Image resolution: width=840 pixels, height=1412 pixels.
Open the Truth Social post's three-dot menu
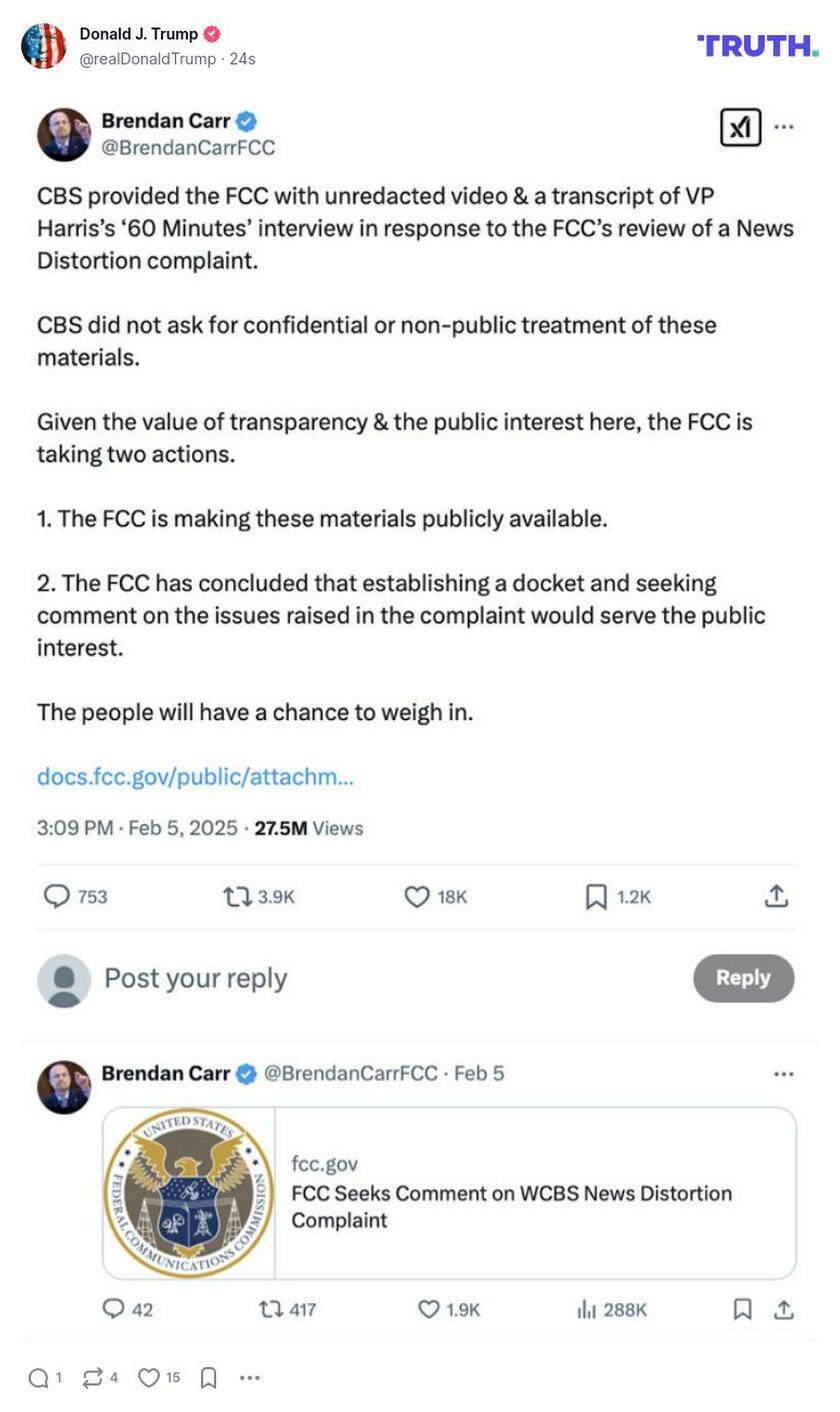pos(250,1378)
